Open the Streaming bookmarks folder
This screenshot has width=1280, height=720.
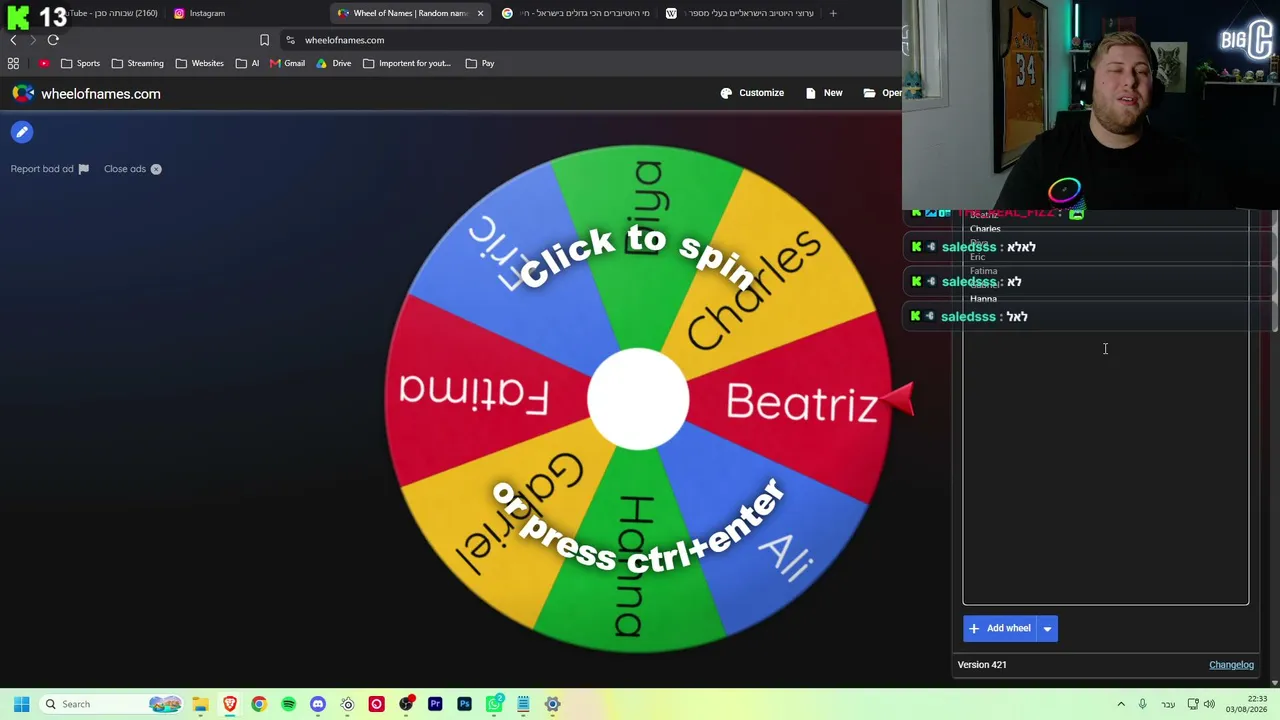coord(138,63)
